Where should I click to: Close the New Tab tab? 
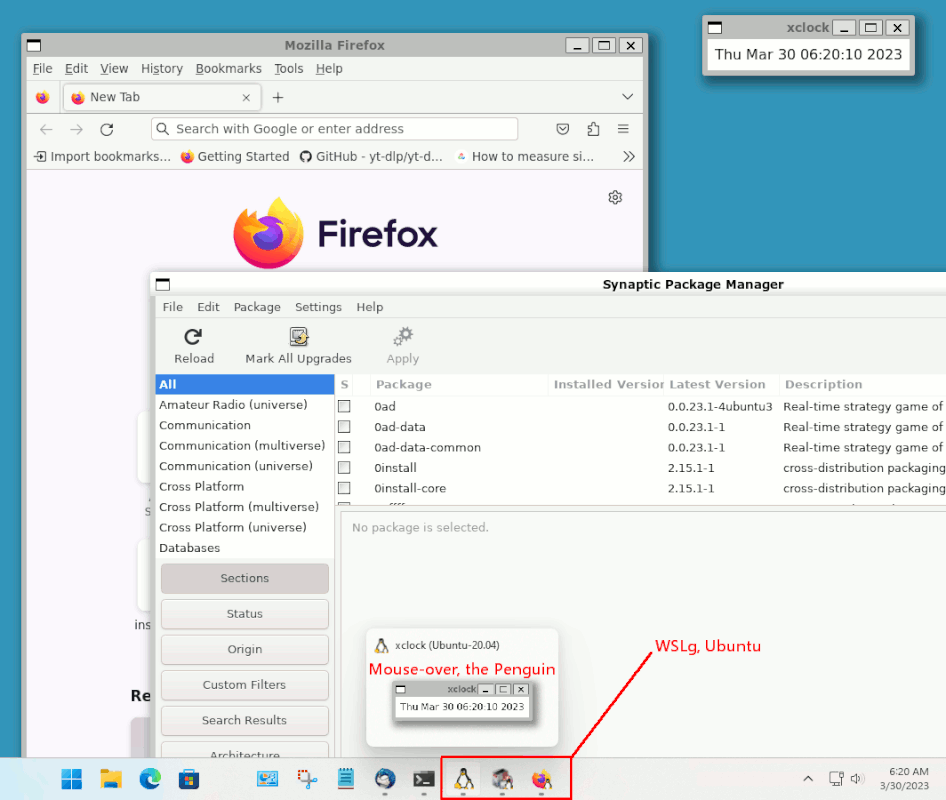[x=246, y=97]
